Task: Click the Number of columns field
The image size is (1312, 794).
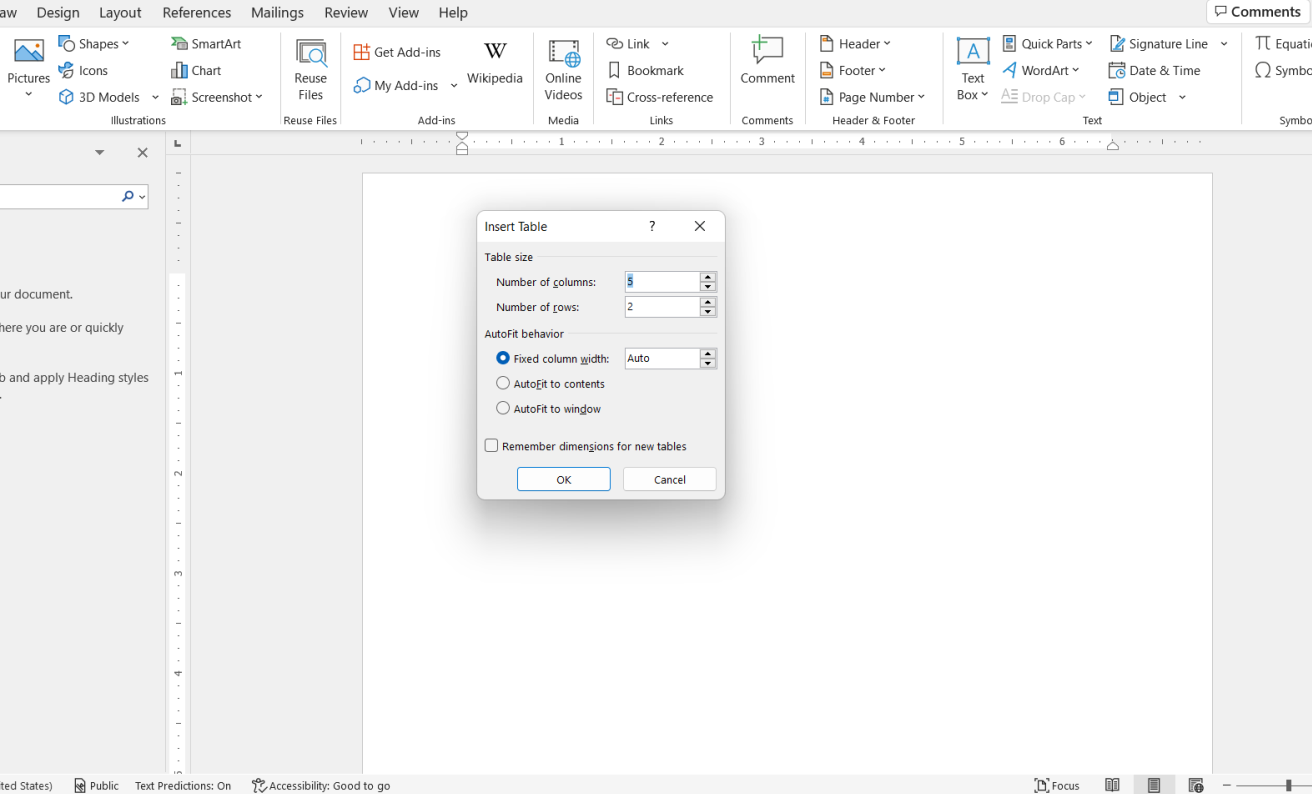Action: pyautogui.click(x=662, y=282)
